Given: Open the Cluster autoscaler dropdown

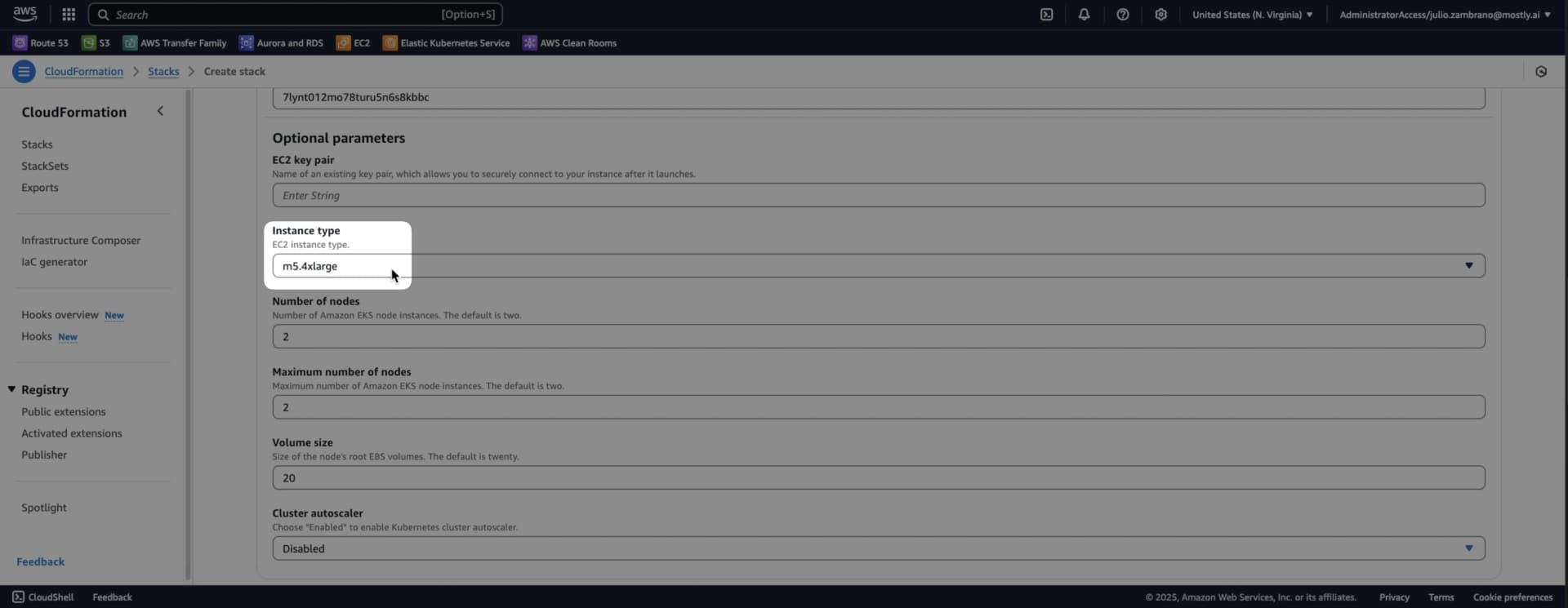Looking at the screenshot, I should coord(878,548).
